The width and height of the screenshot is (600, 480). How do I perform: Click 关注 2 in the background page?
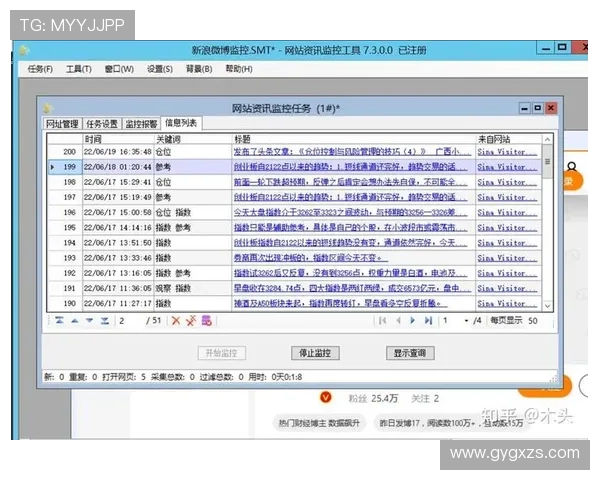click(425, 398)
